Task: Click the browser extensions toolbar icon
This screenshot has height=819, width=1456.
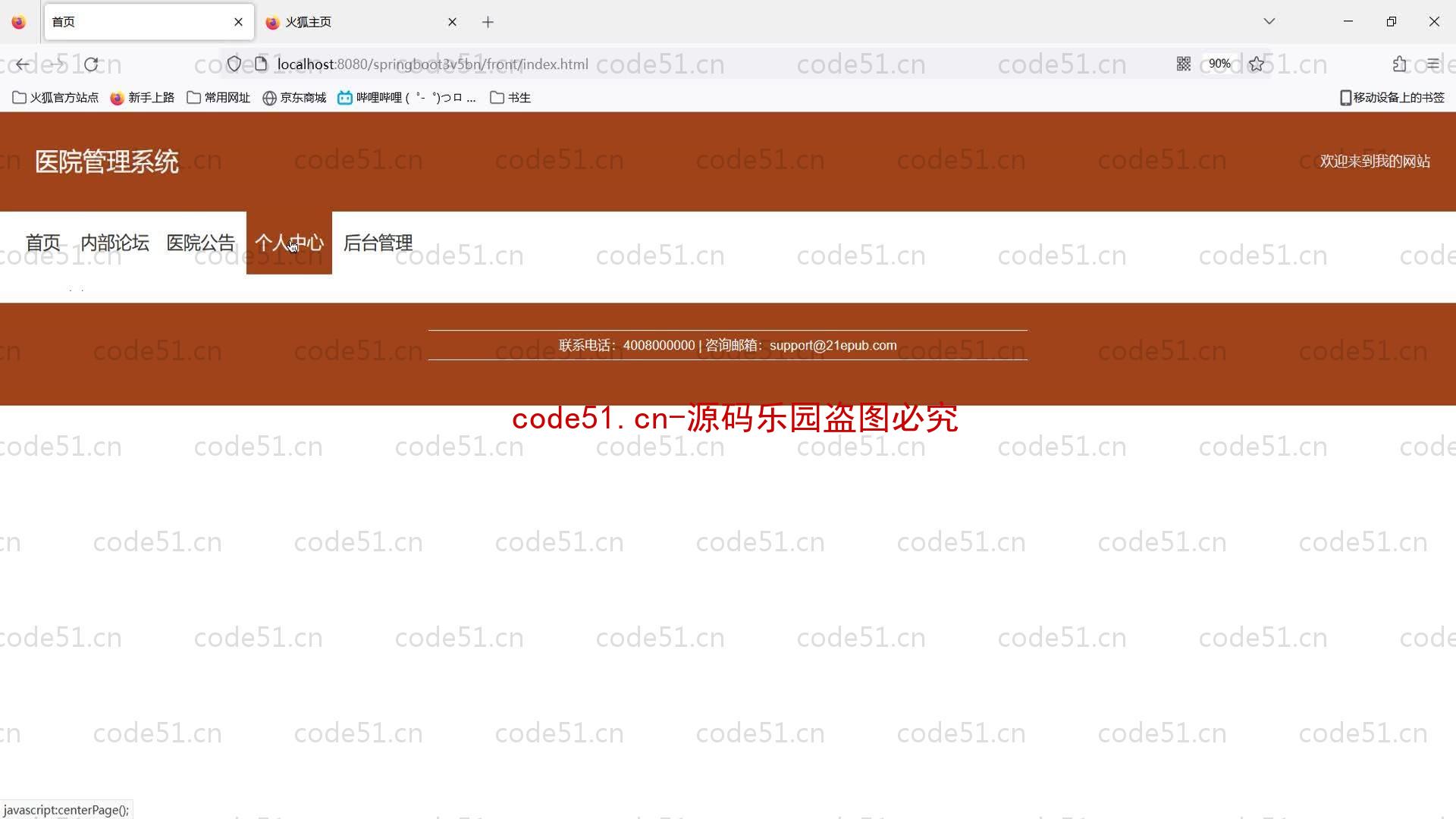Action: (1399, 63)
